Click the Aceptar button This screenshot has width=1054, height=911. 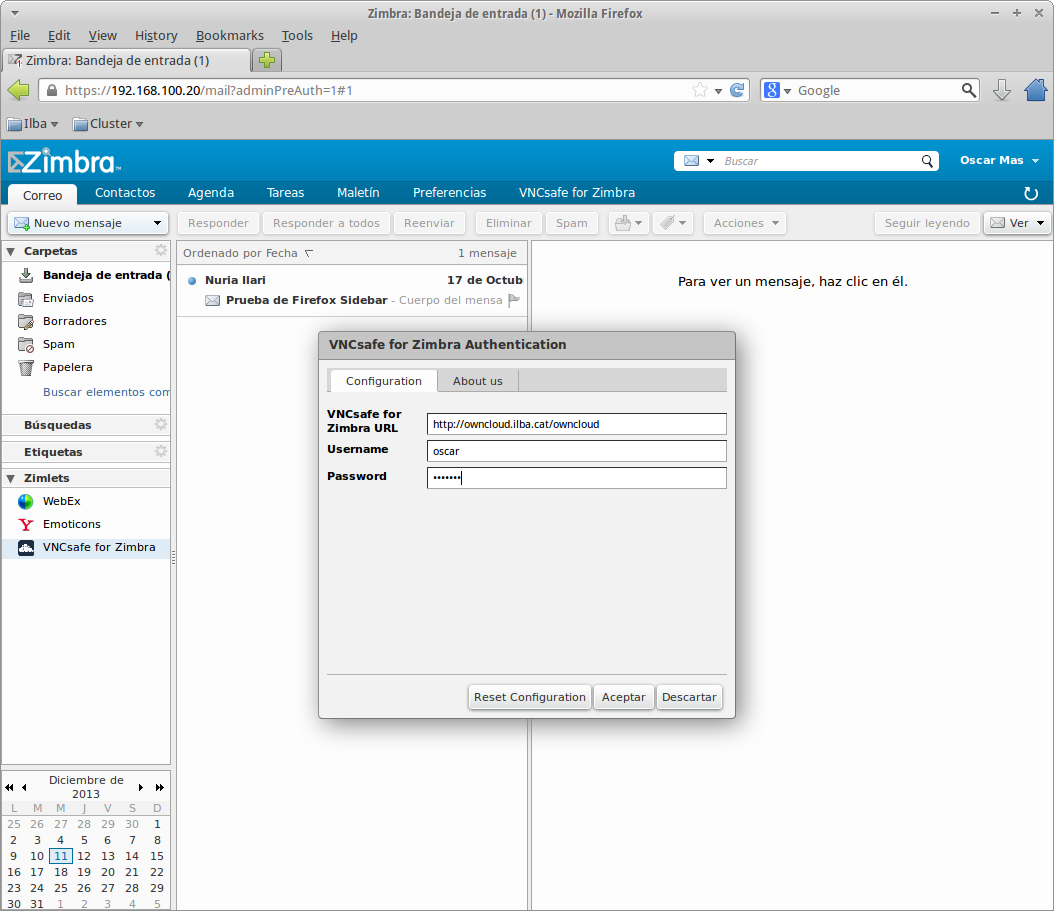(623, 697)
